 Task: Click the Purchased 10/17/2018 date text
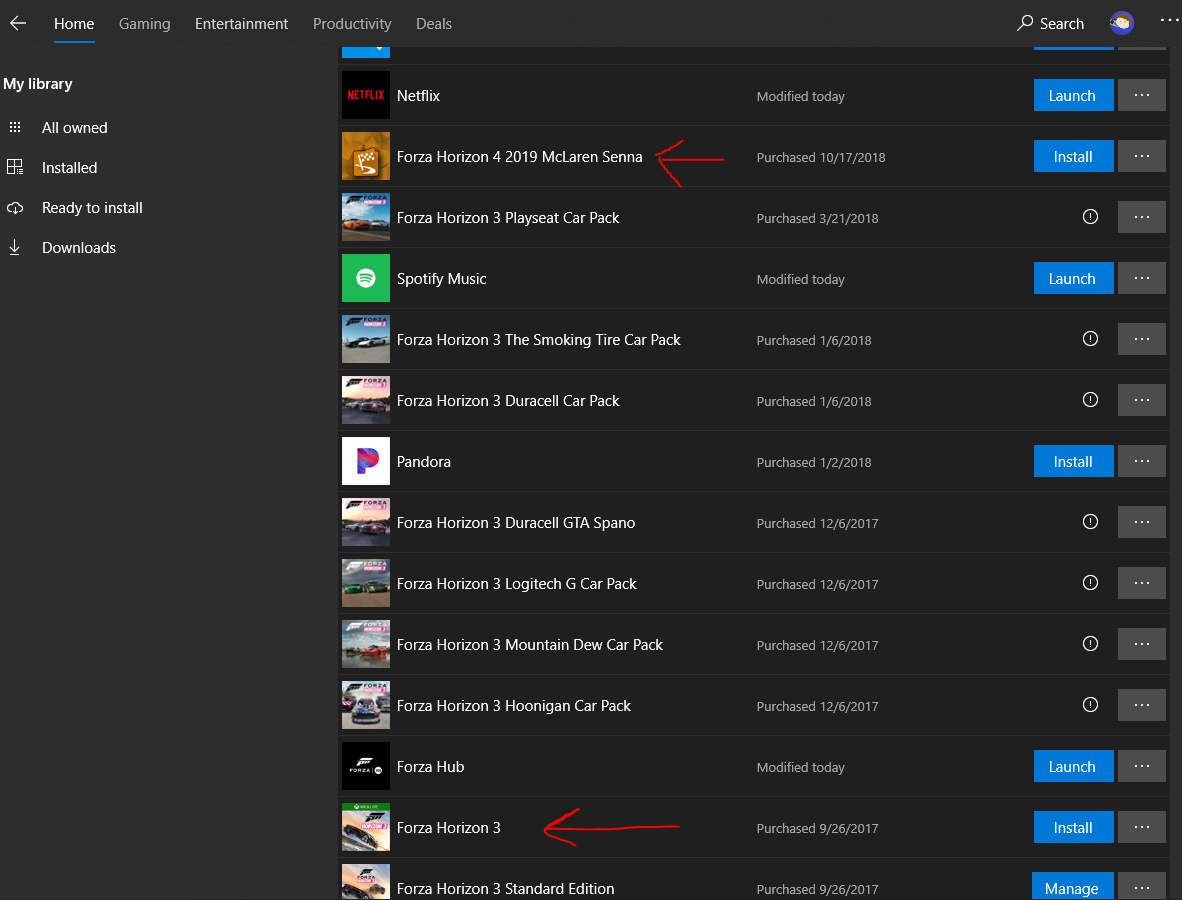(821, 157)
